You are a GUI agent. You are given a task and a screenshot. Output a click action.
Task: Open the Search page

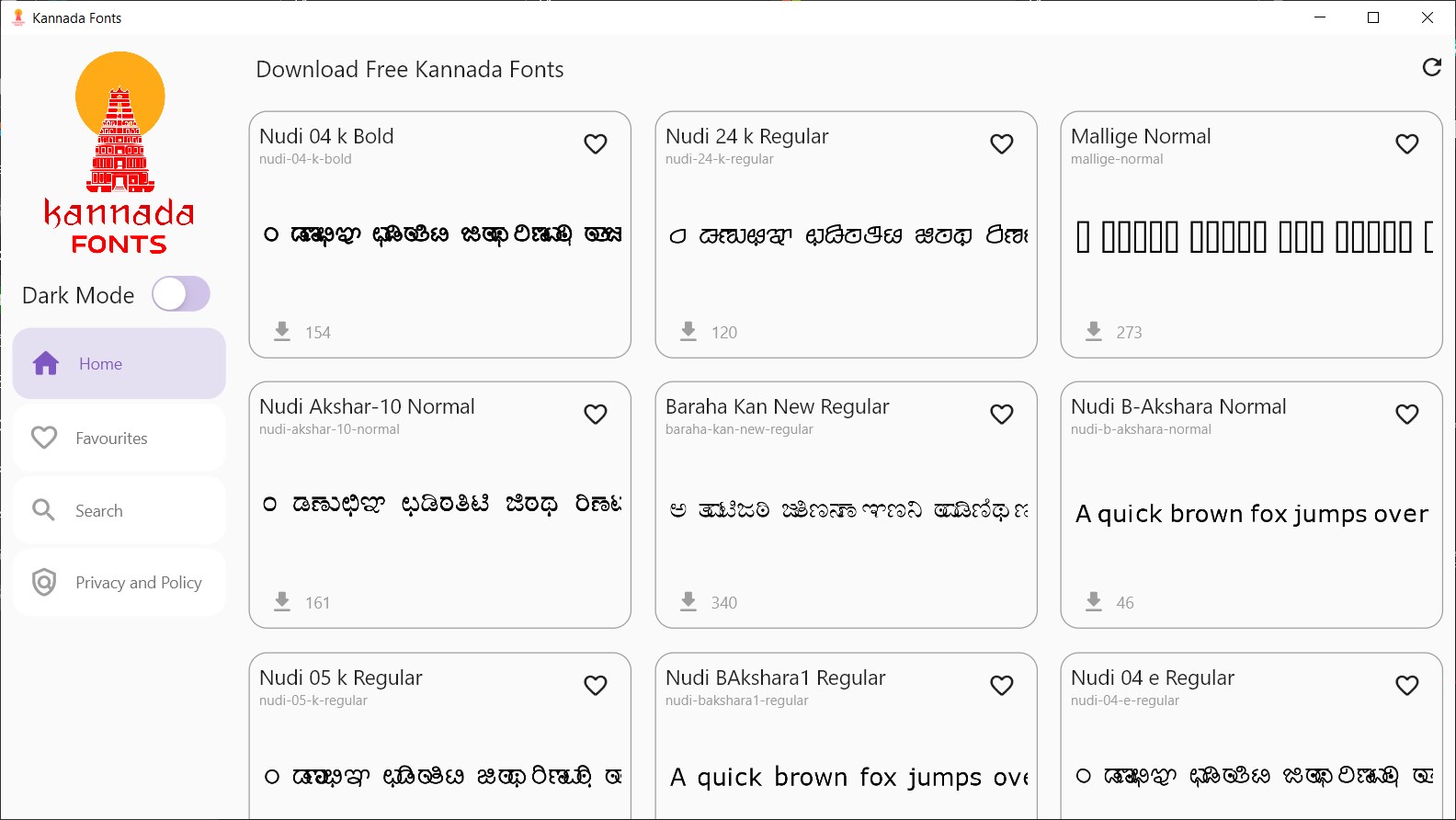(x=119, y=510)
